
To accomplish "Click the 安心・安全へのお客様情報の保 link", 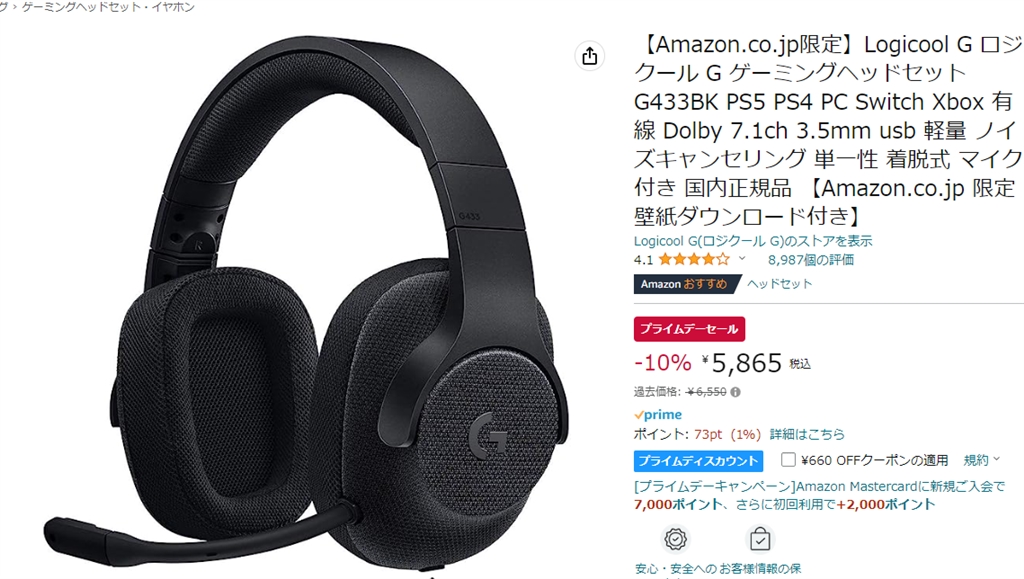I will click(718, 569).
